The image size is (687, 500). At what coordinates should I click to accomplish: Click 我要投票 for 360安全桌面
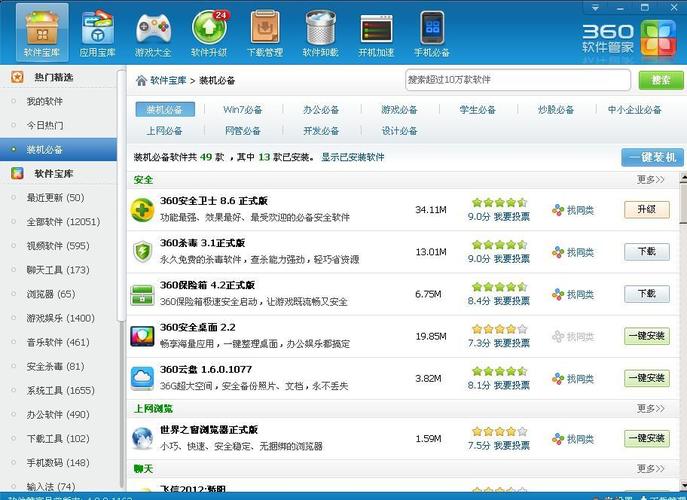coord(512,343)
